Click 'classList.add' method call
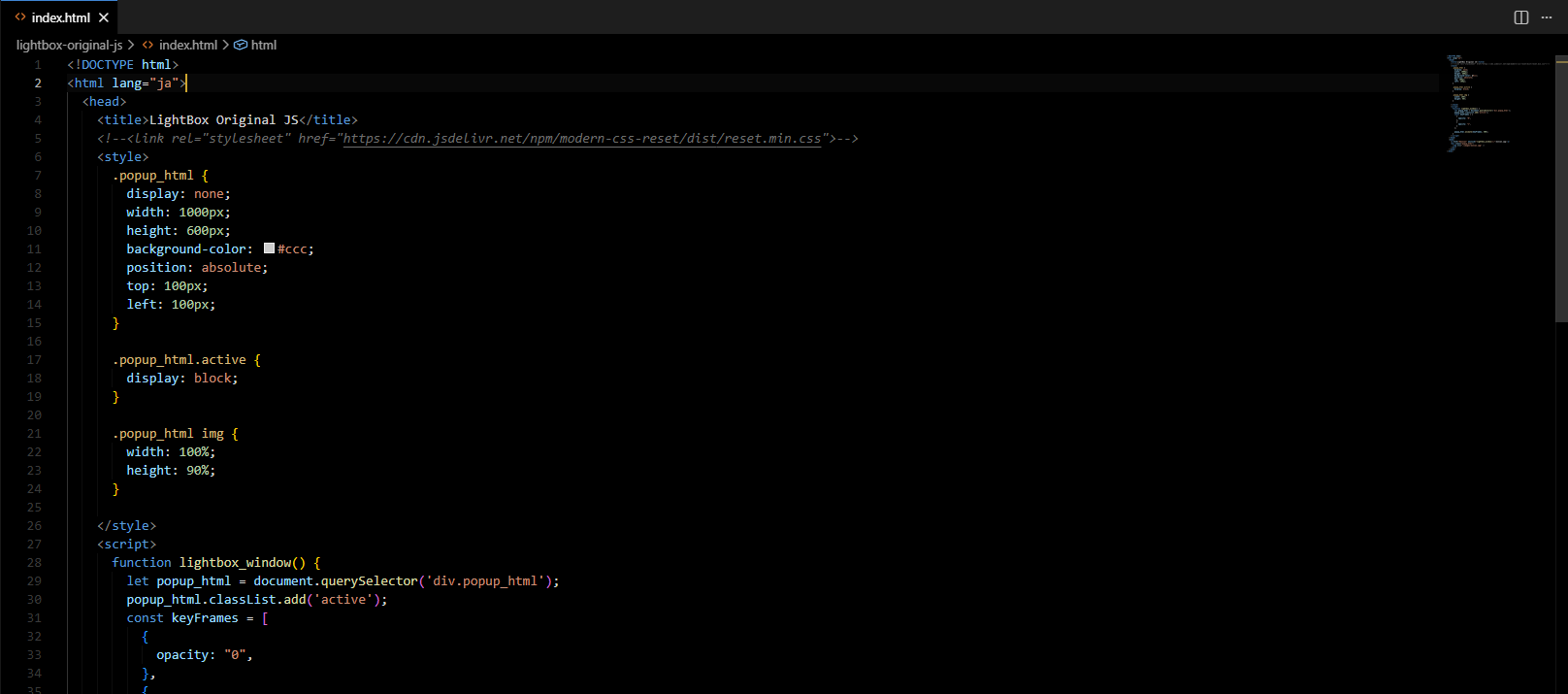 pyautogui.click(x=257, y=600)
